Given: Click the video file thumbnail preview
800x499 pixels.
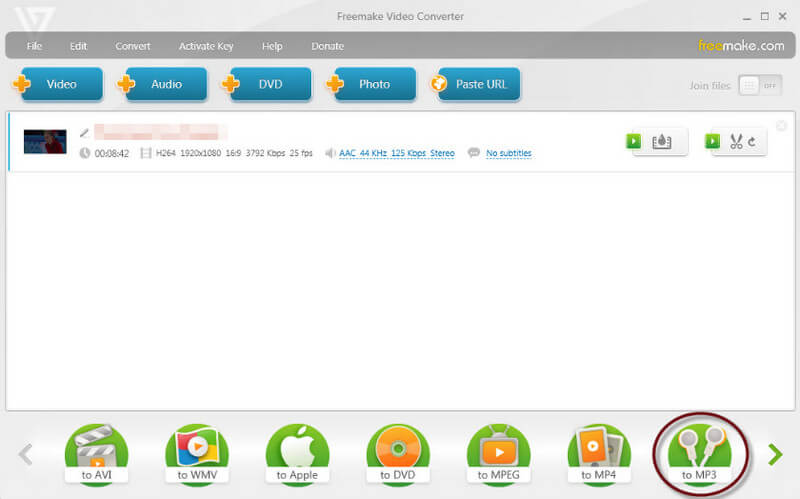Looking at the screenshot, I should point(45,141).
